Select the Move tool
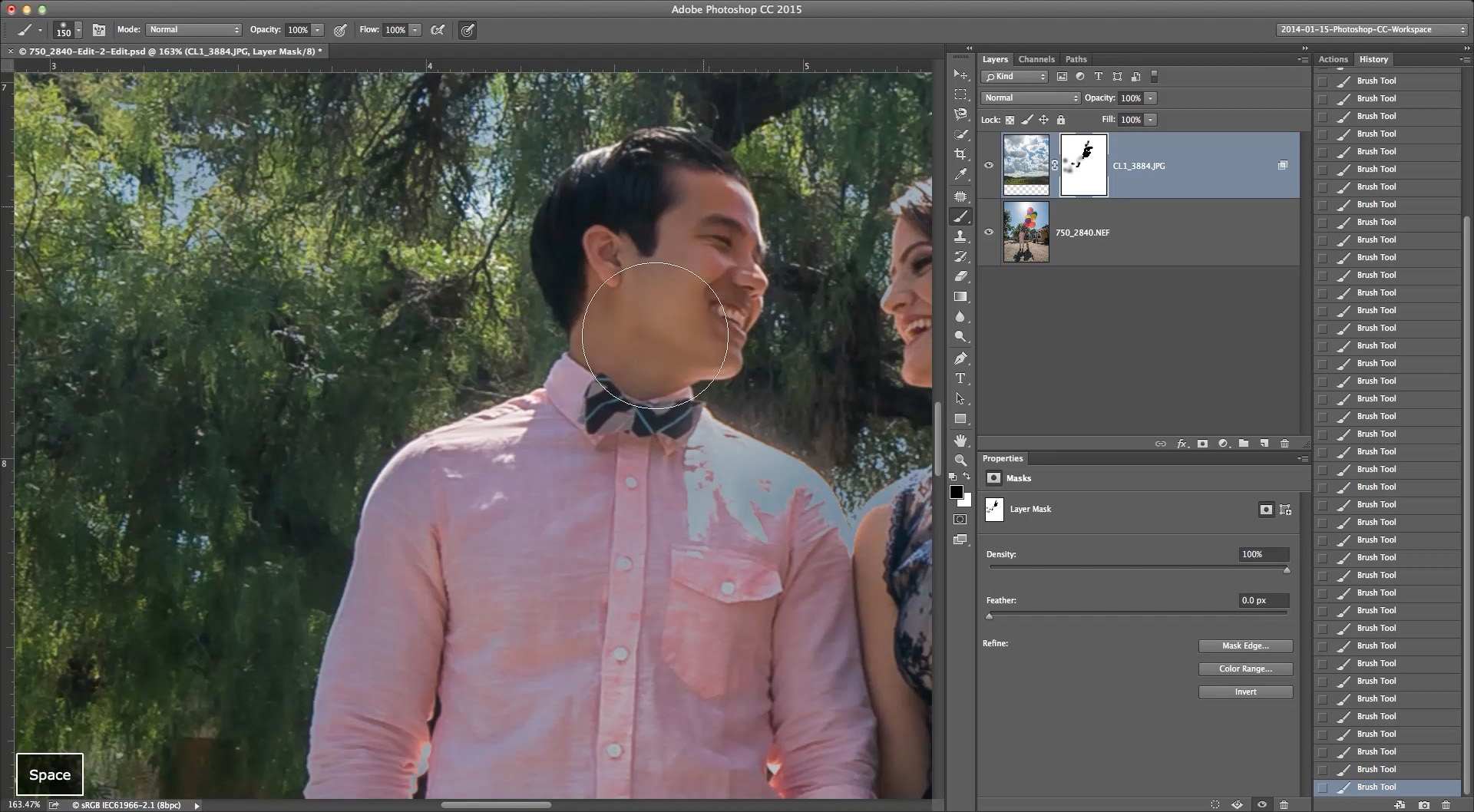This screenshot has width=1474, height=812. tap(961, 74)
